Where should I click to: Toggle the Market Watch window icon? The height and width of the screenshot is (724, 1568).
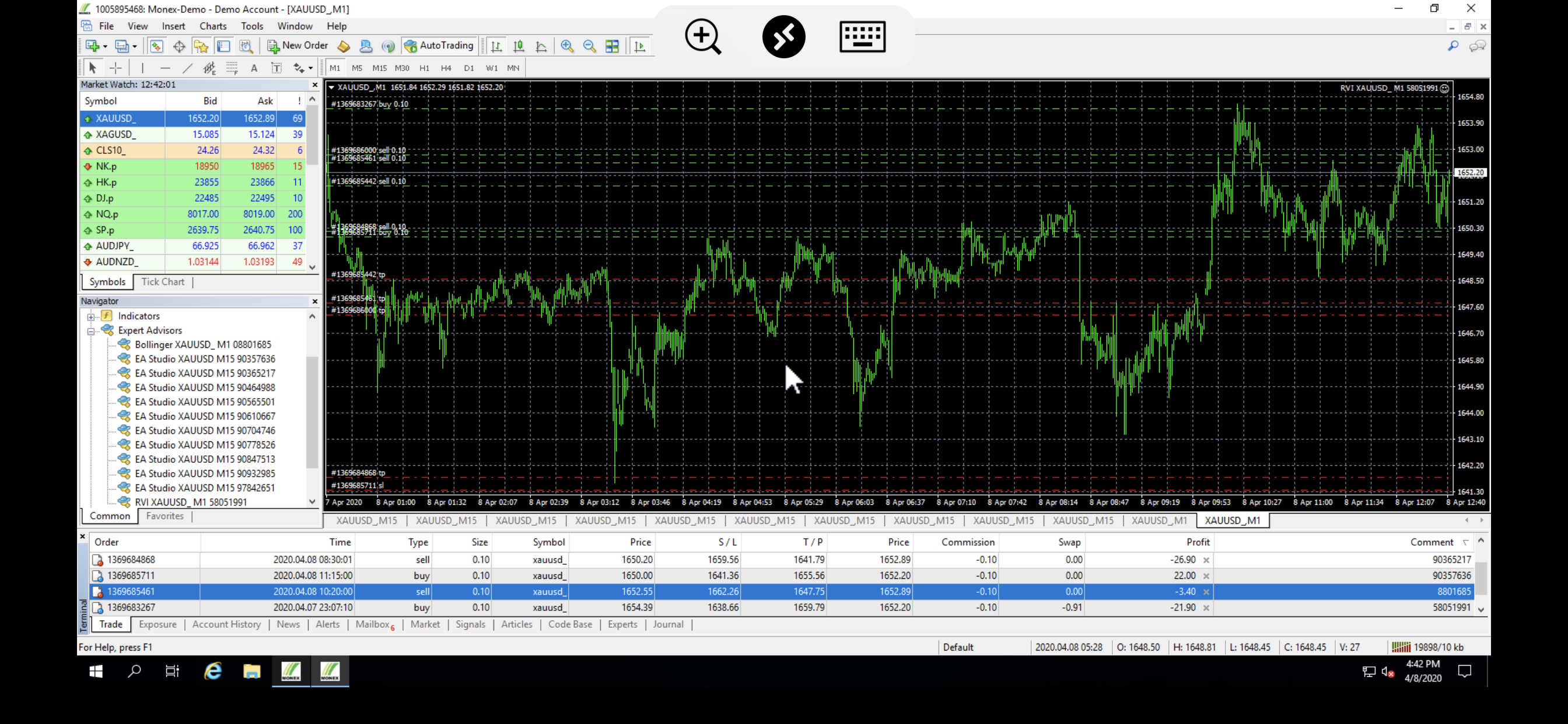tap(156, 45)
